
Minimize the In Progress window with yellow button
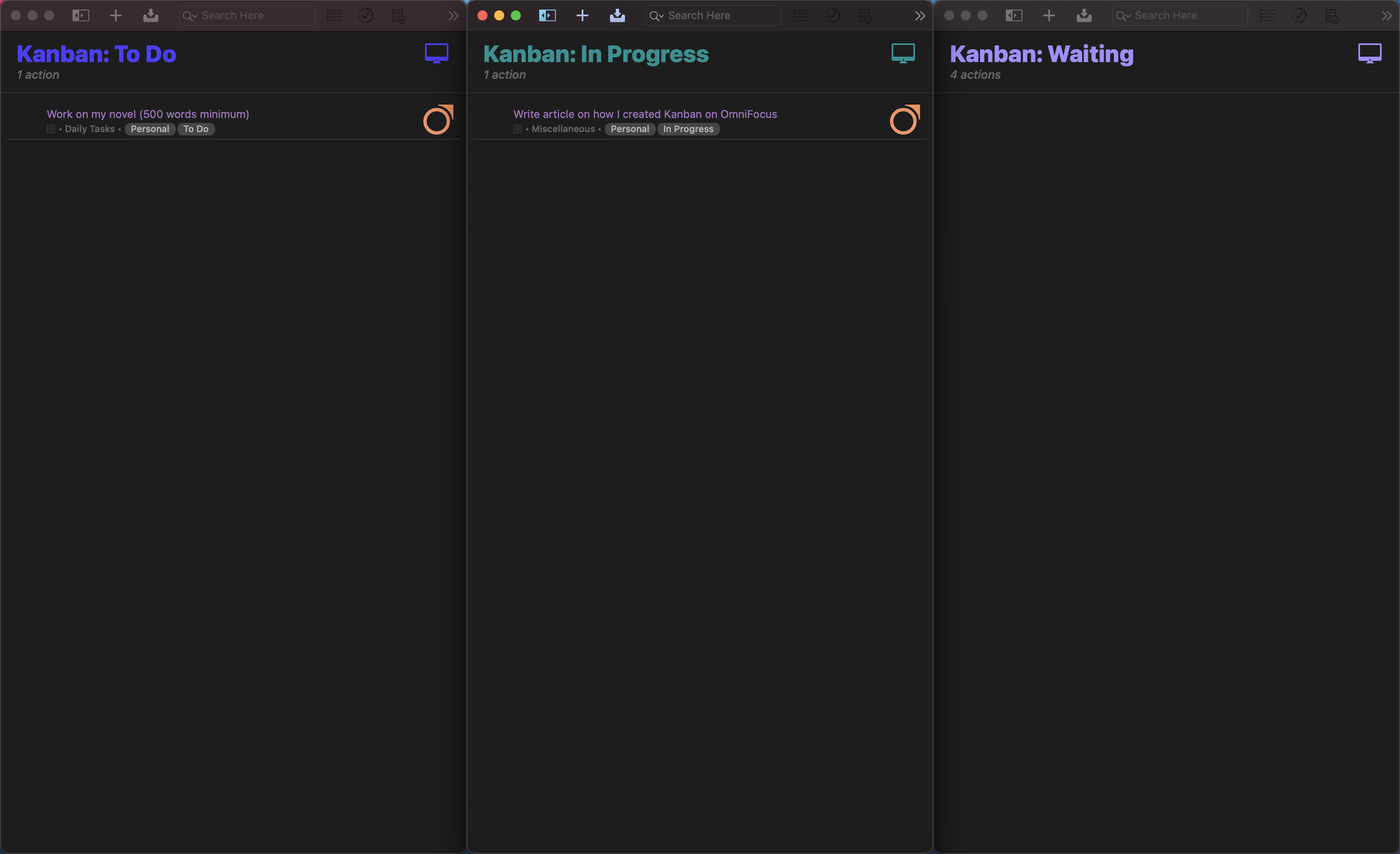click(x=499, y=15)
